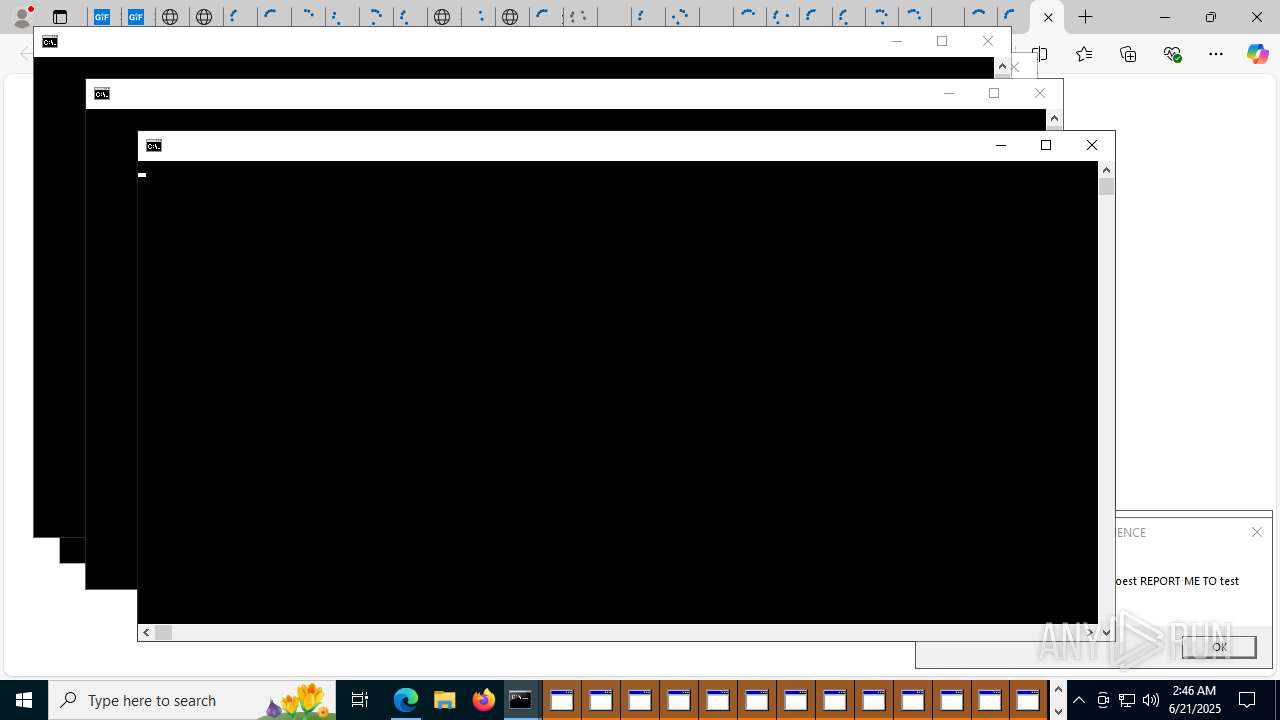This screenshot has width=1280, height=720.
Task: Close the Edge browser window
Action: tap(1256, 17)
